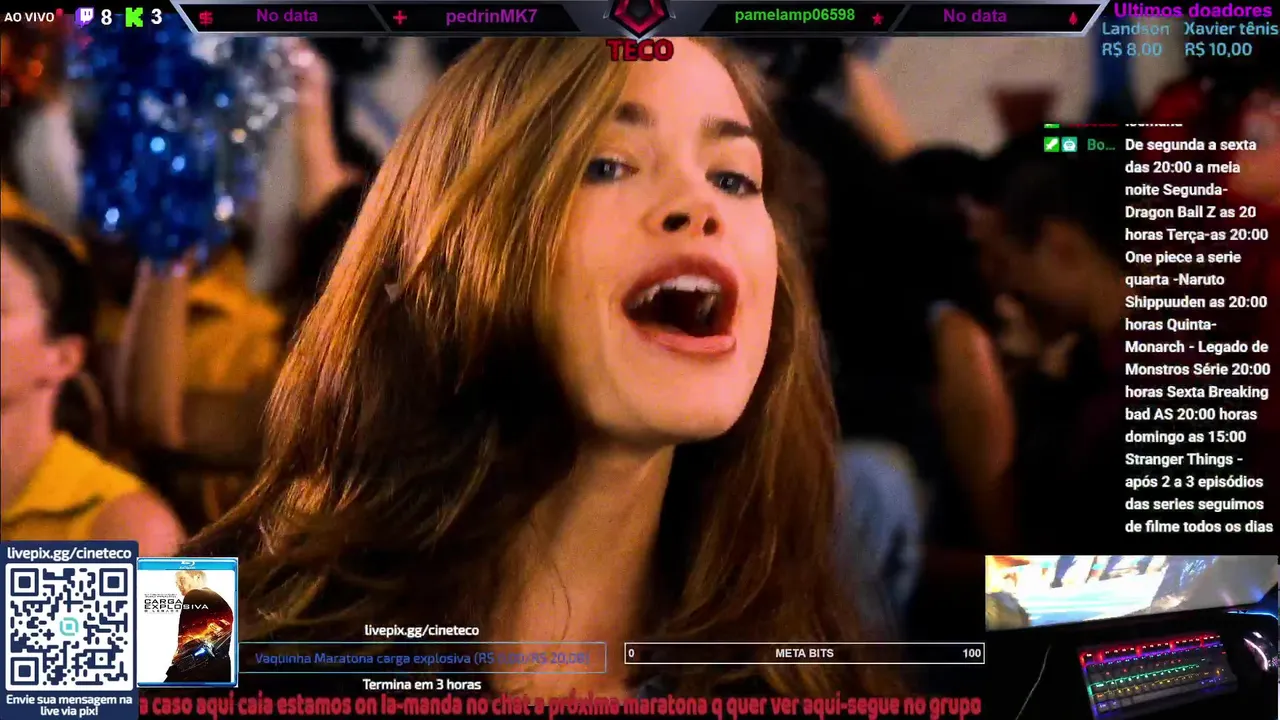
Task: Click the Carga Explosiva Blu-ray cover thumbnail
Action: 187,621
